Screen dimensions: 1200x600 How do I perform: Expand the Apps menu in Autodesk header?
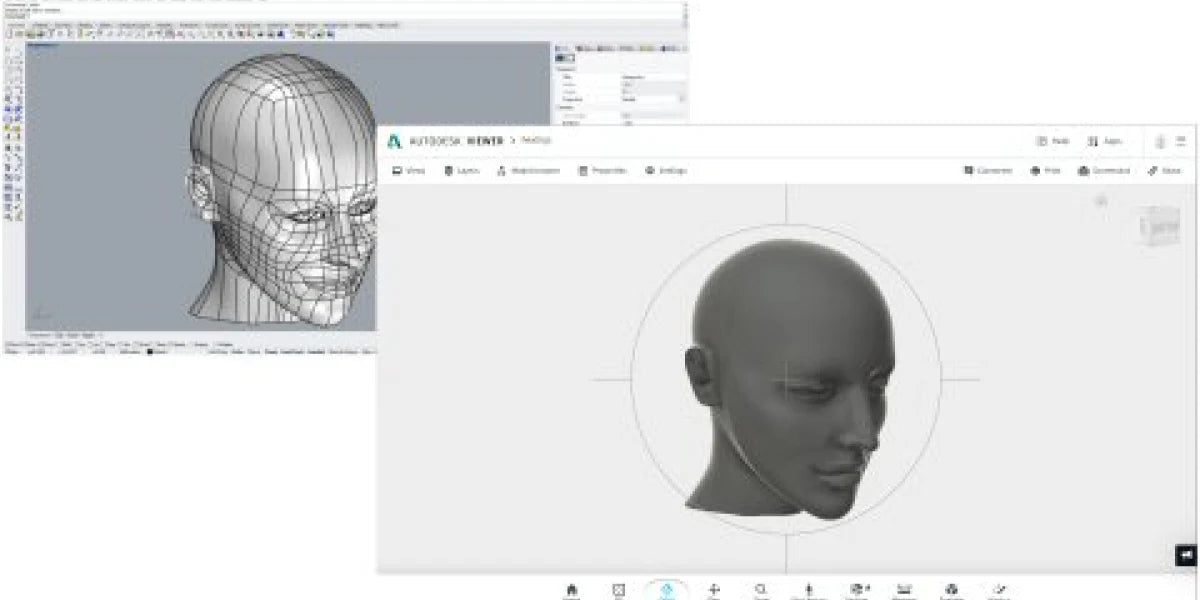click(1105, 141)
